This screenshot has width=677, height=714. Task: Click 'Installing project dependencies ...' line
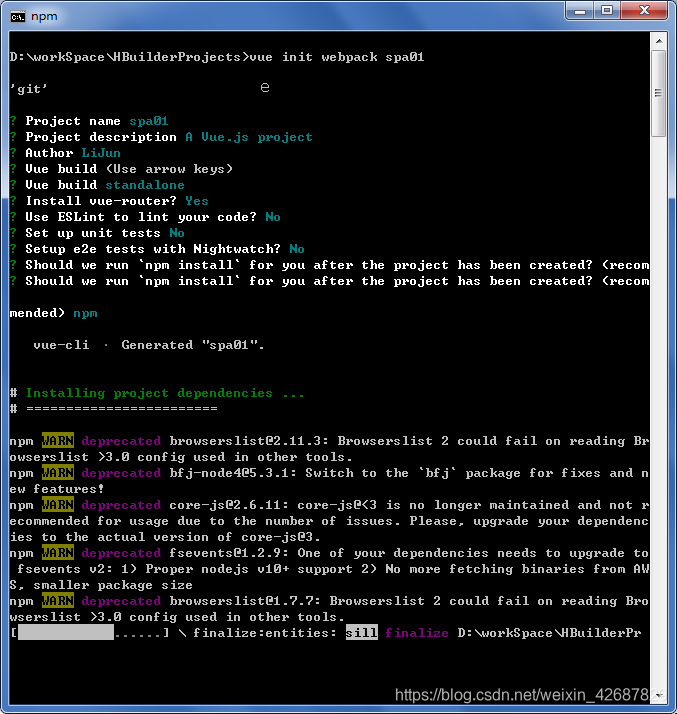165,393
